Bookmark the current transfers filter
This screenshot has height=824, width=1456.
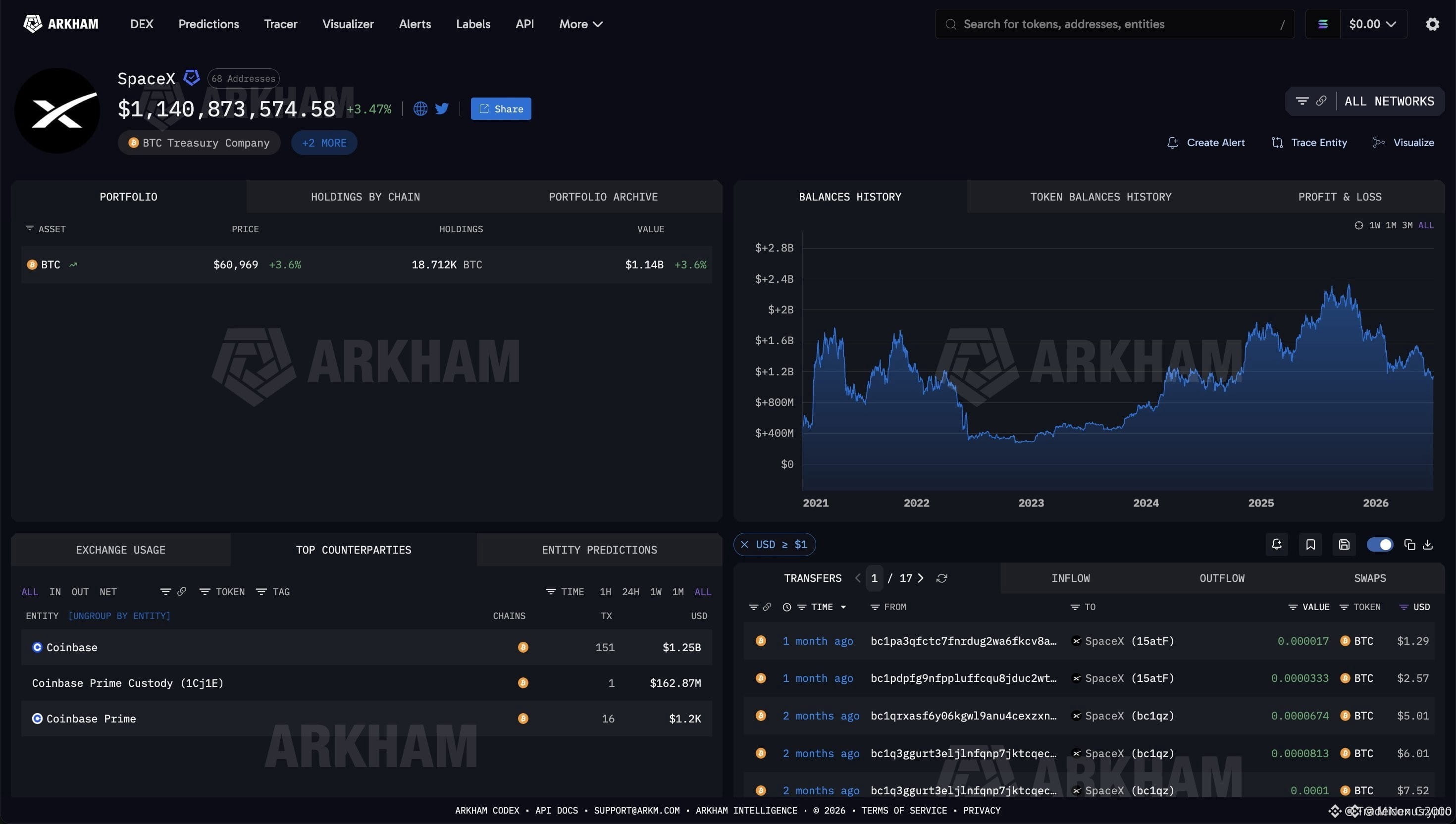tap(1310, 544)
